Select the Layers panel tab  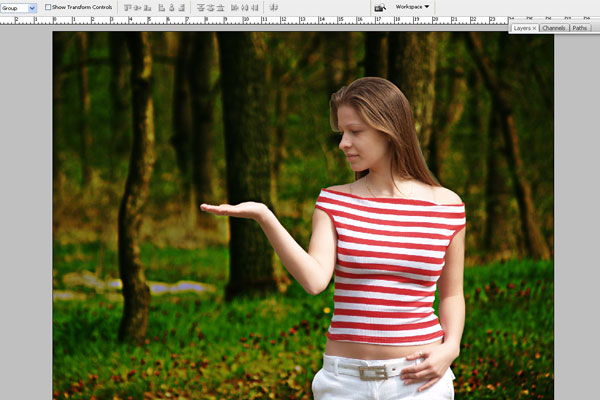coord(524,28)
